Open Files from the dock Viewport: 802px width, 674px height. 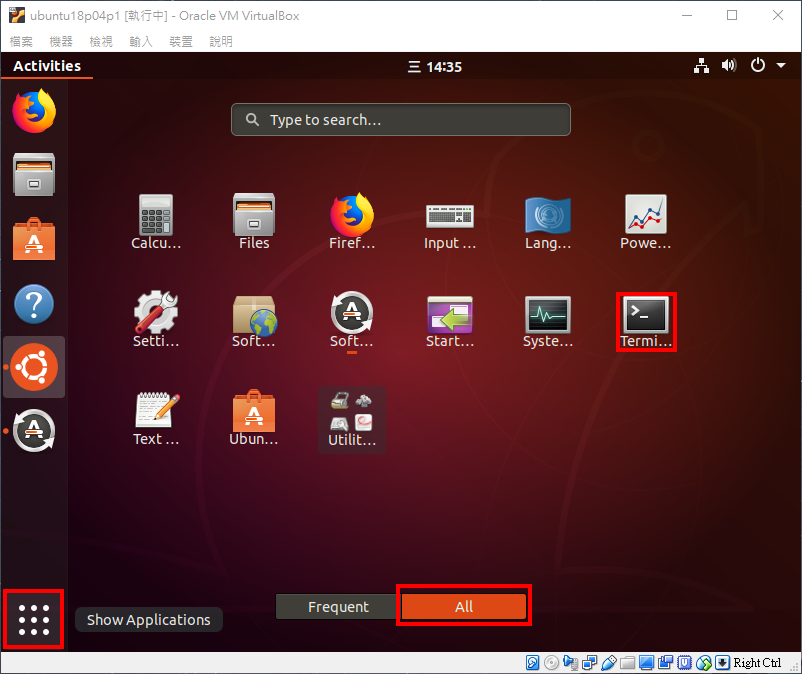[34, 174]
